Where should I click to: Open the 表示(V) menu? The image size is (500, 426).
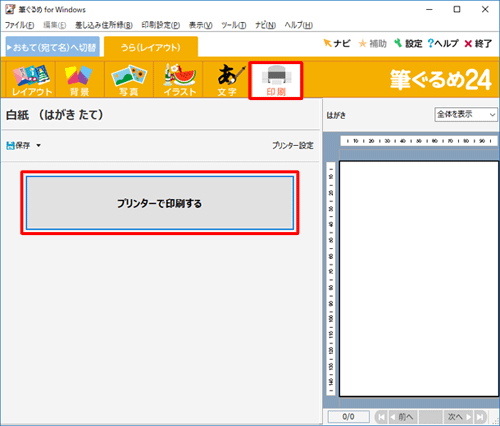(201, 25)
